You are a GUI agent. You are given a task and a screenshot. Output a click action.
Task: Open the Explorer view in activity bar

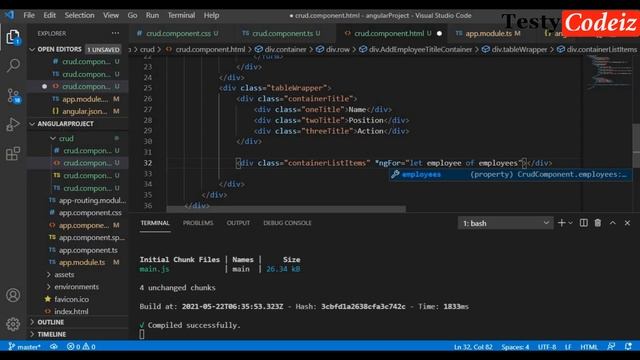13,37
